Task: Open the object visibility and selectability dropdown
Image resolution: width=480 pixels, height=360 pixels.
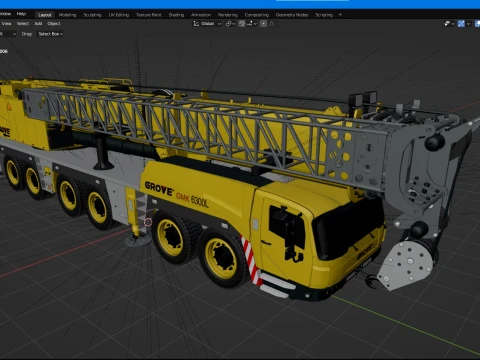Action: 449,24
